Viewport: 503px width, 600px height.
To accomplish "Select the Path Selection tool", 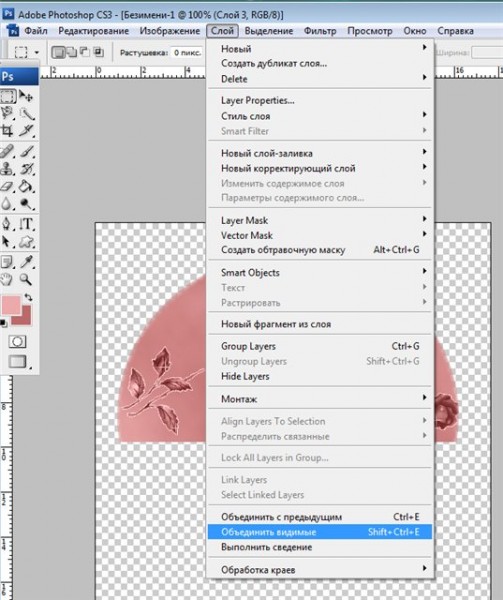I will tap(8, 241).
